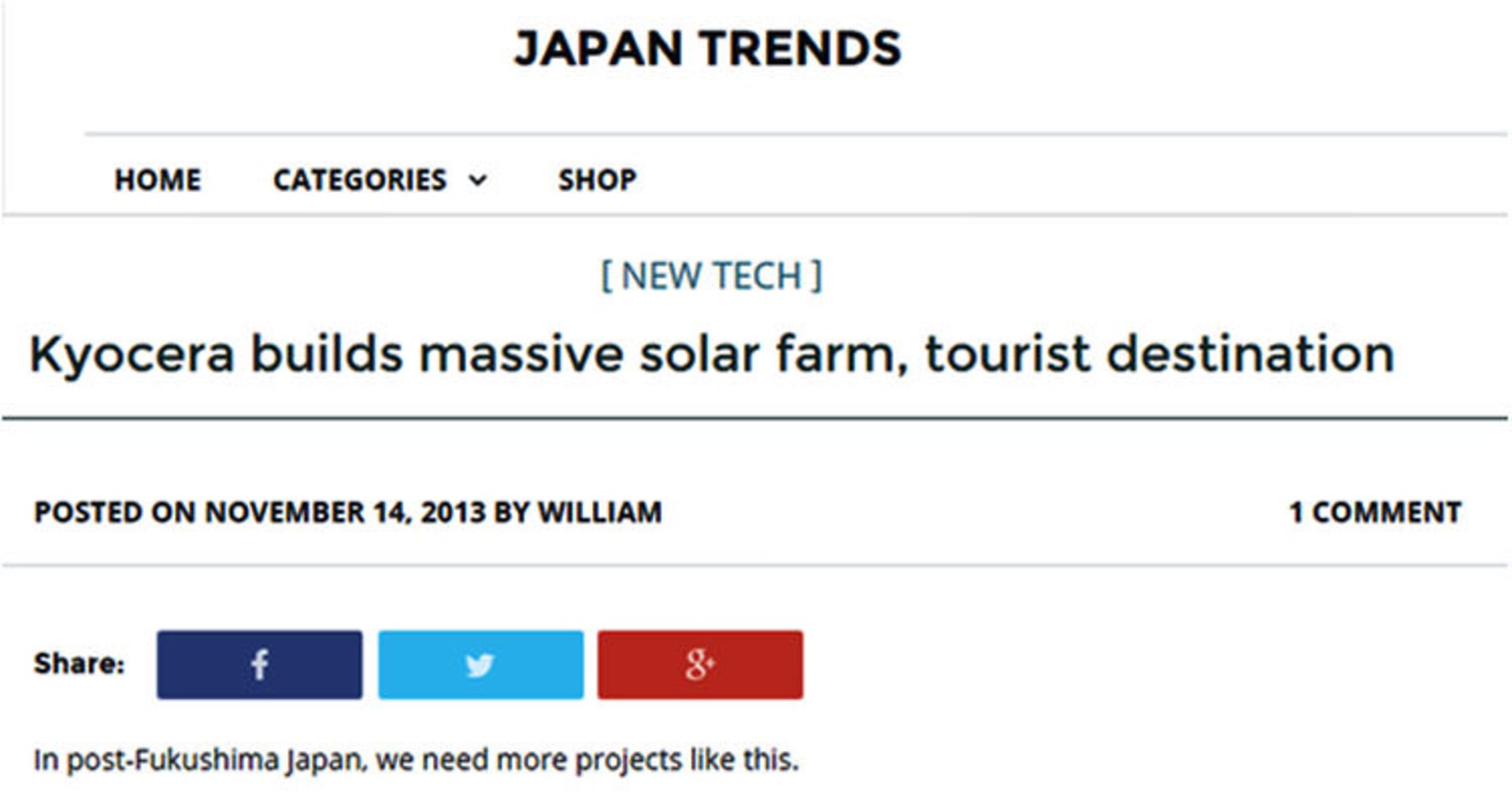This screenshot has width=1512, height=796.
Task: View the 1 Comment link
Action: click(1375, 513)
